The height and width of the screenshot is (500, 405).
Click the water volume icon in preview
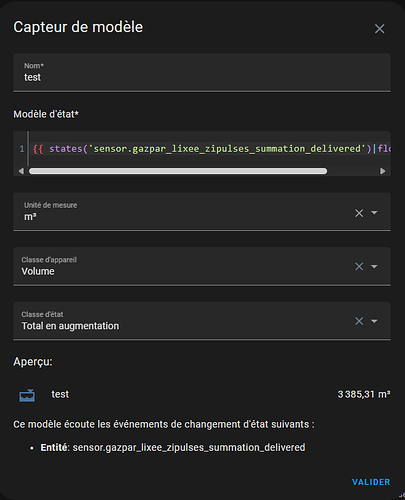27,395
